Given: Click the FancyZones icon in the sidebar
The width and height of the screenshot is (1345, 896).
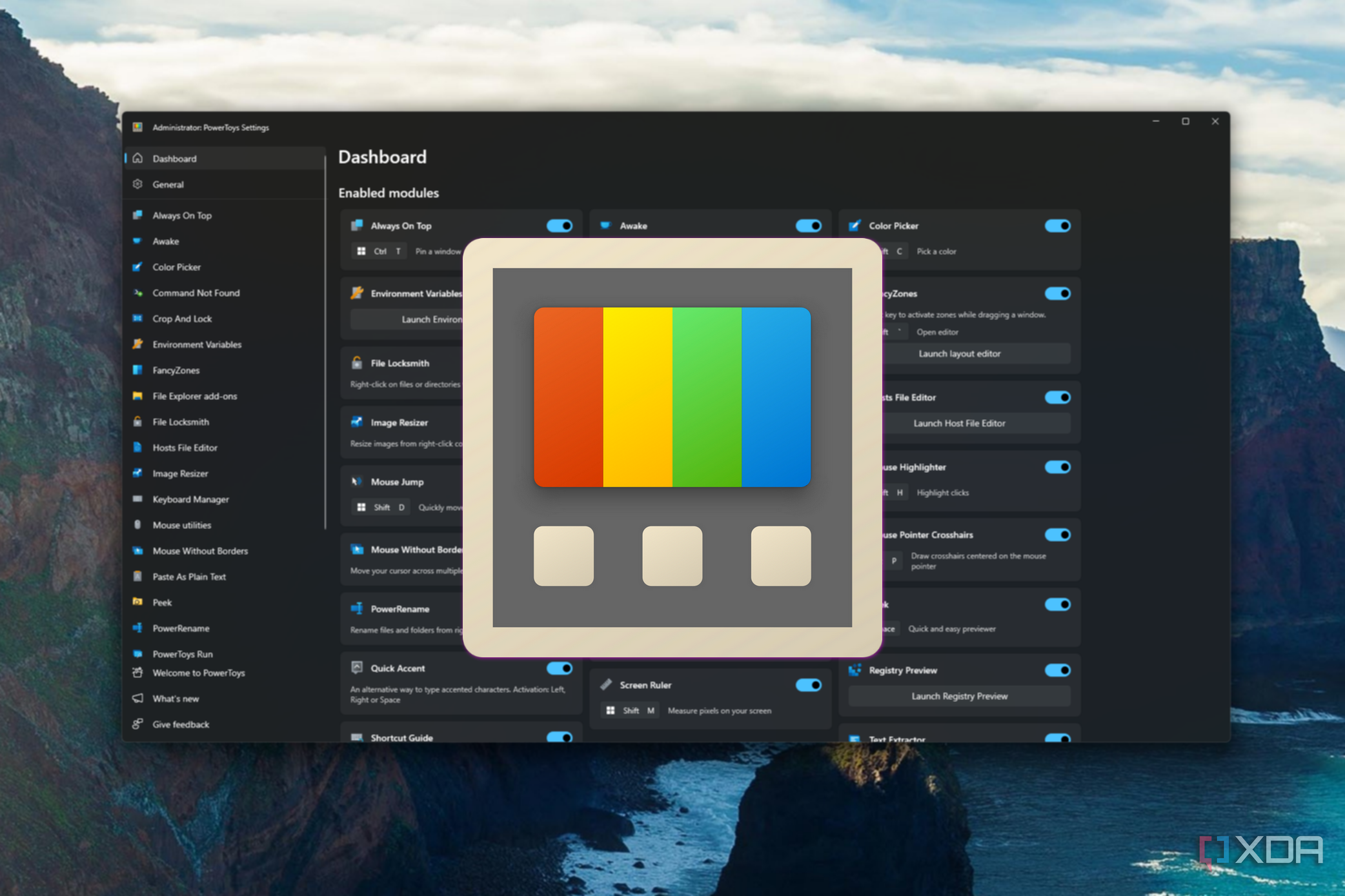Looking at the screenshot, I should [x=137, y=370].
